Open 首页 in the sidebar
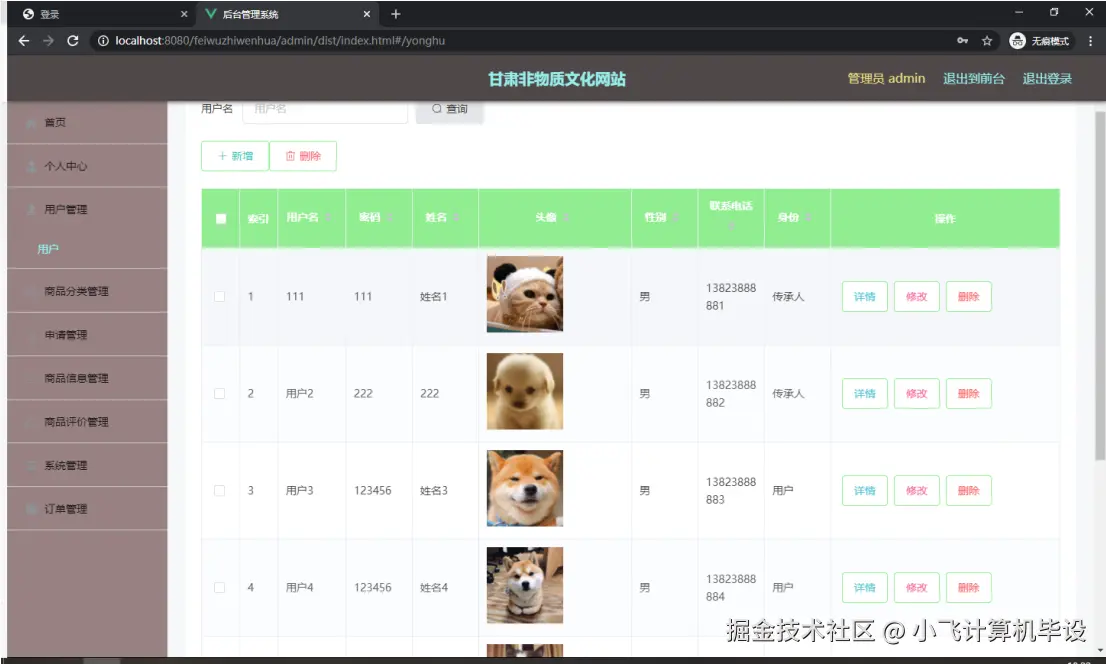This screenshot has height=664, width=1106. [x=87, y=123]
